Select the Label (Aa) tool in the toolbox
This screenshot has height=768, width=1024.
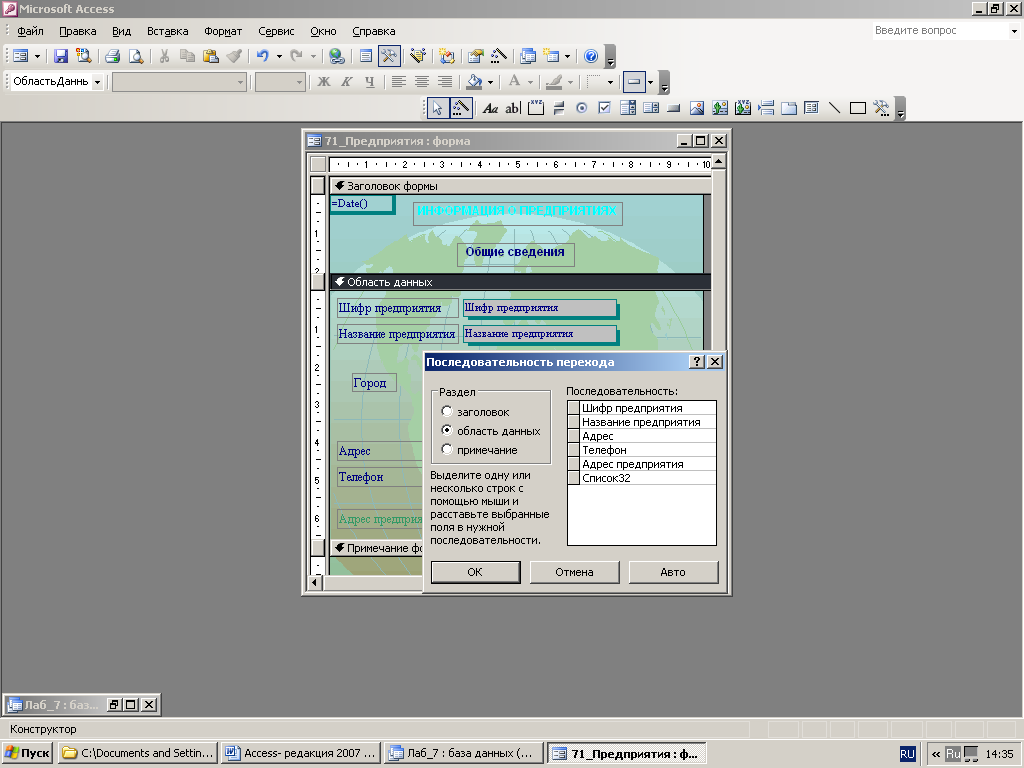490,108
